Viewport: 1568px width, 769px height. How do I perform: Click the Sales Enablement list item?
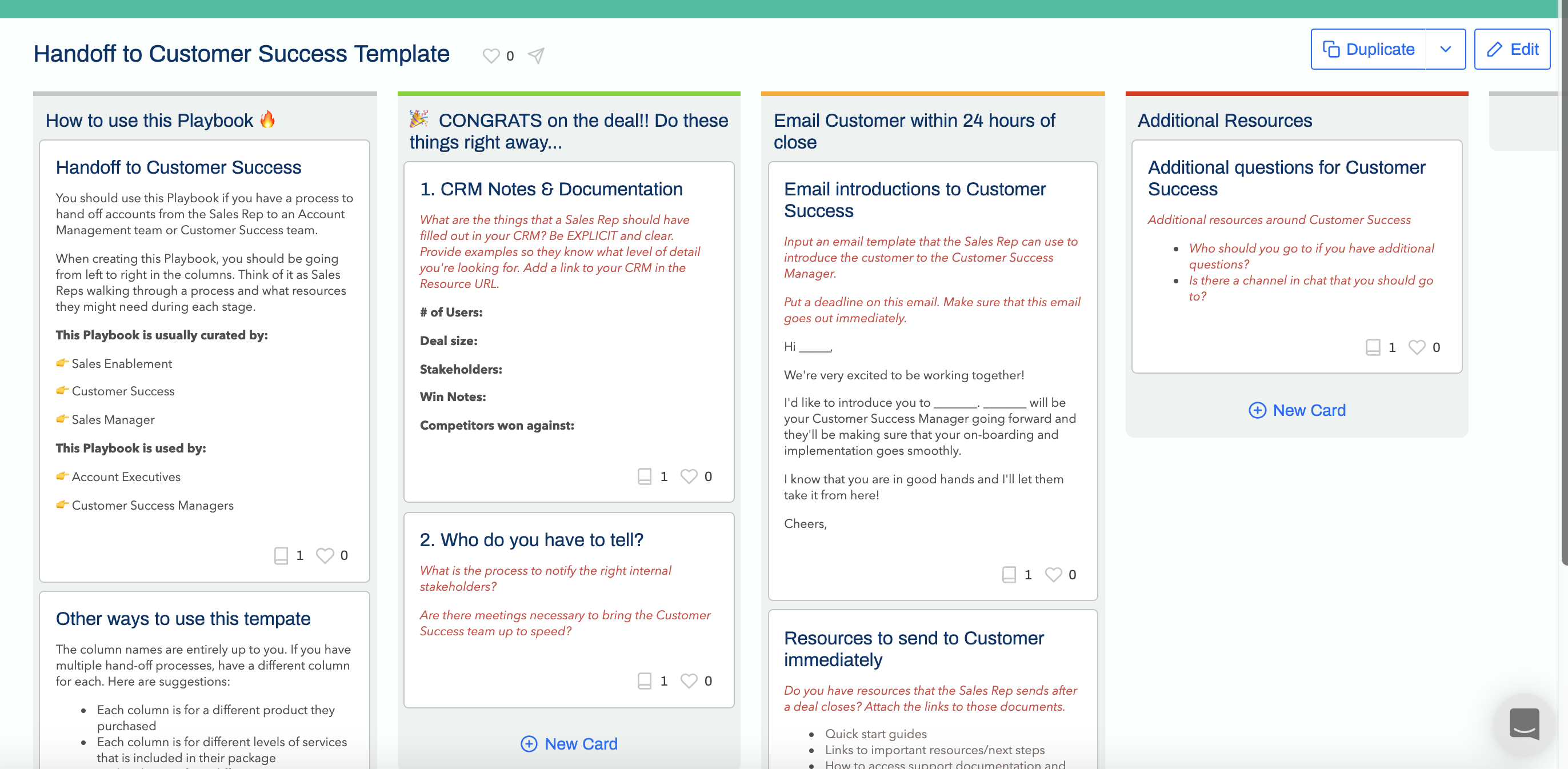122,364
